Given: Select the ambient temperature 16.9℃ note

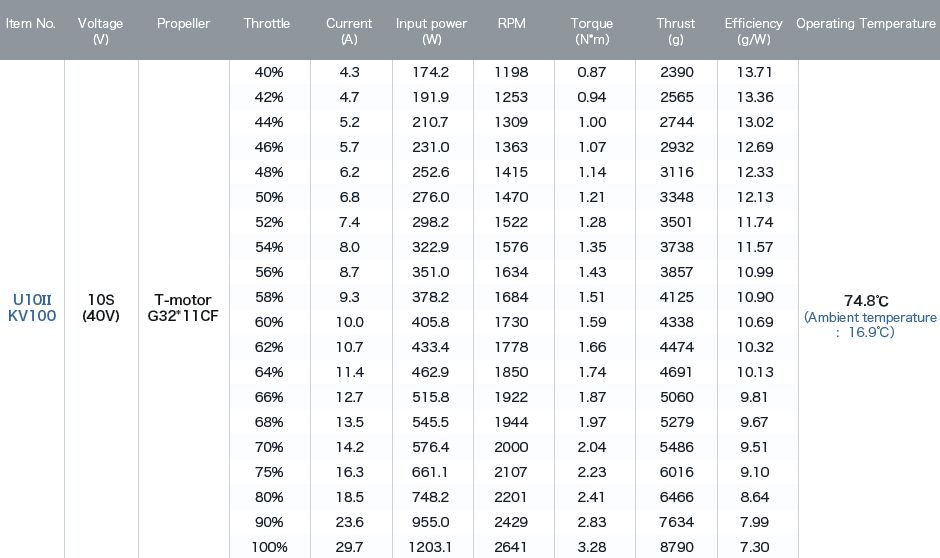Looking at the screenshot, I should tap(870, 324).
